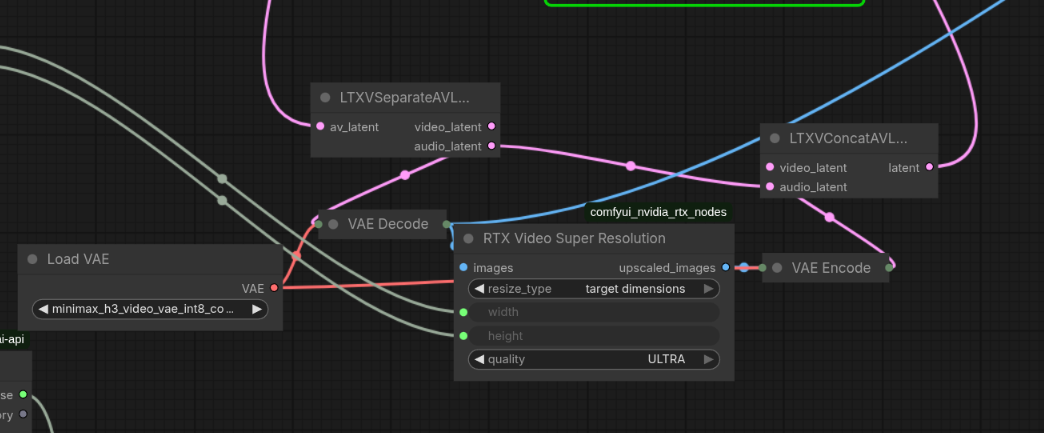Screen dimensions: 1044x433
Task: Collapse the LTXVConcatAVL node via its dot
Action: point(774,139)
